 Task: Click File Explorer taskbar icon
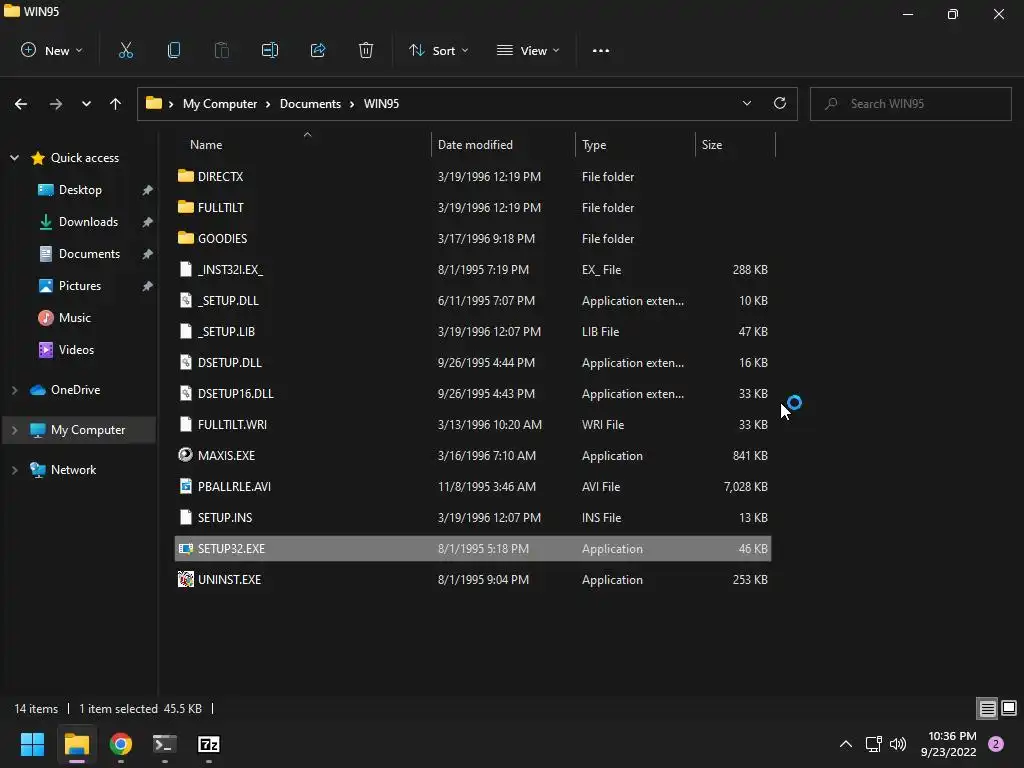76,744
